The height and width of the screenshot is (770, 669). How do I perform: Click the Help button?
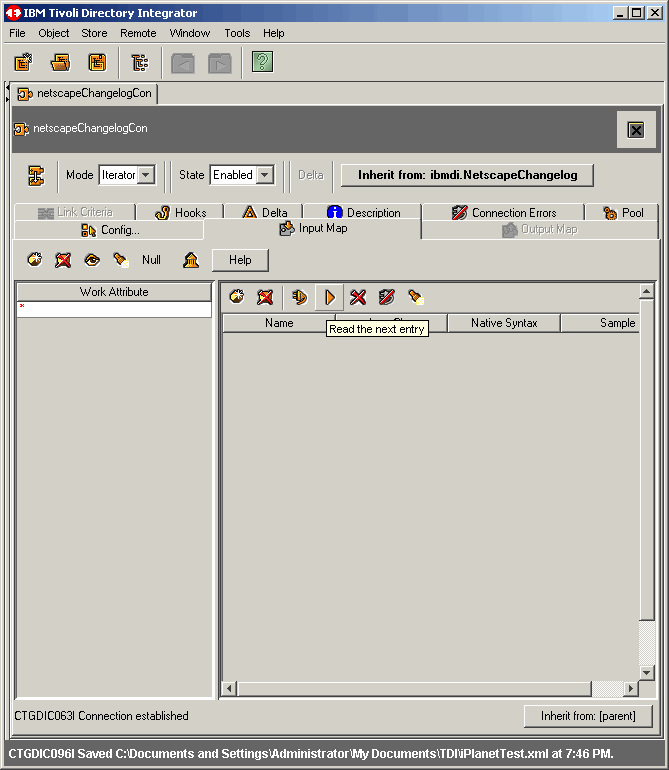point(240,260)
